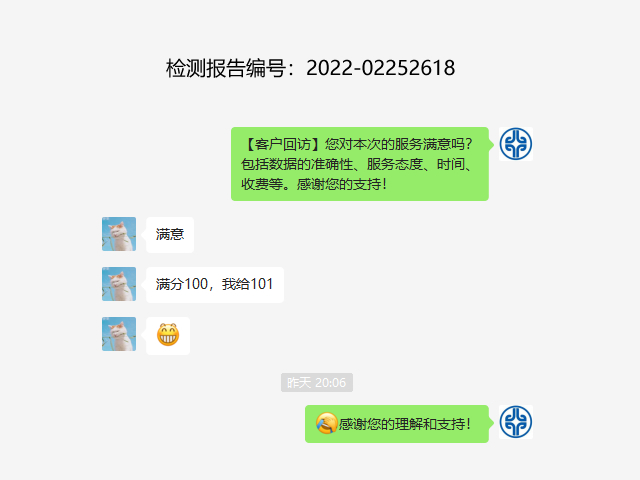The image size is (640, 480).
Task: Click 您对本次的服务满意吗？ question text
Action: [399, 144]
